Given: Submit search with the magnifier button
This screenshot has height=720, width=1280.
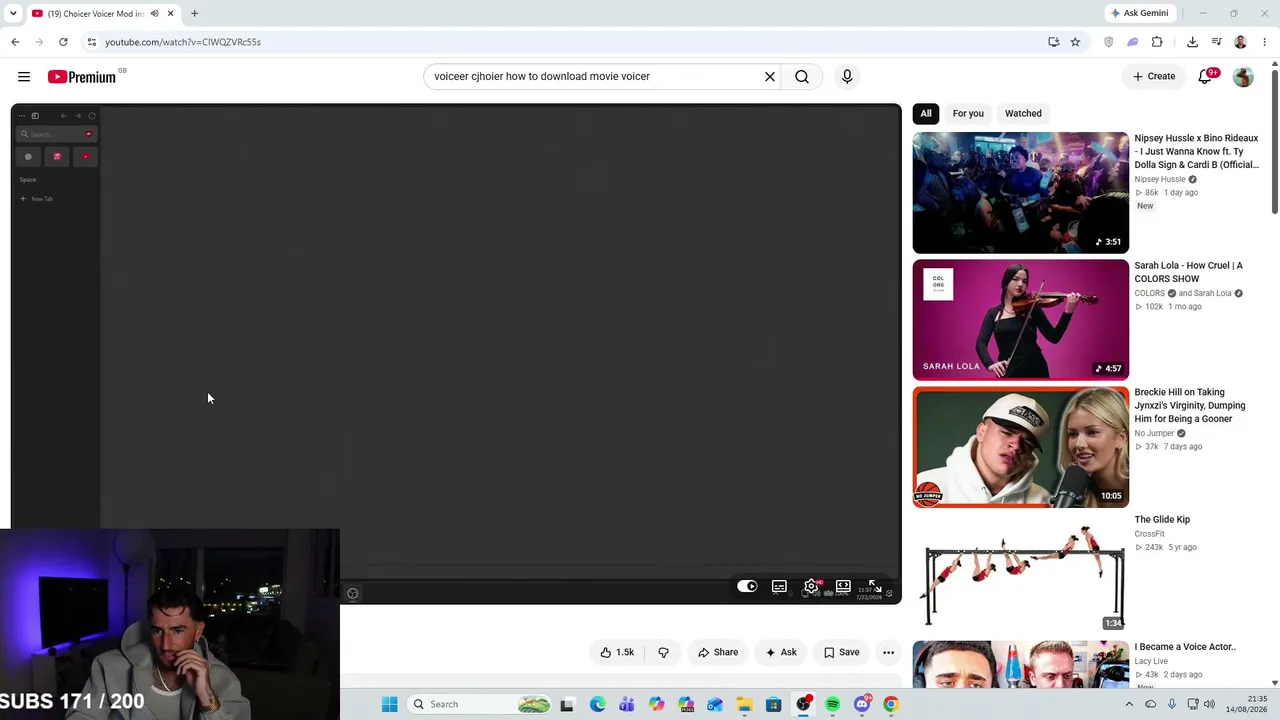Looking at the screenshot, I should (802, 77).
